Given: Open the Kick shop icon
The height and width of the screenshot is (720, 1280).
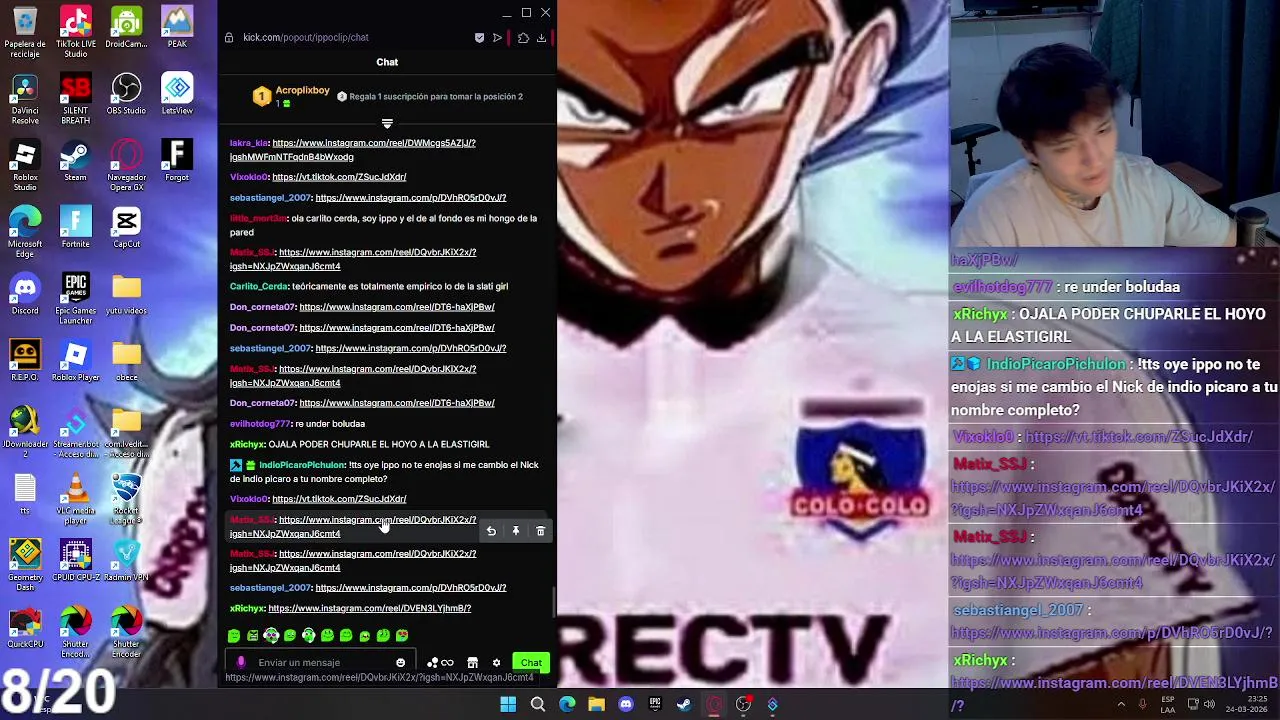Looking at the screenshot, I should [472, 662].
